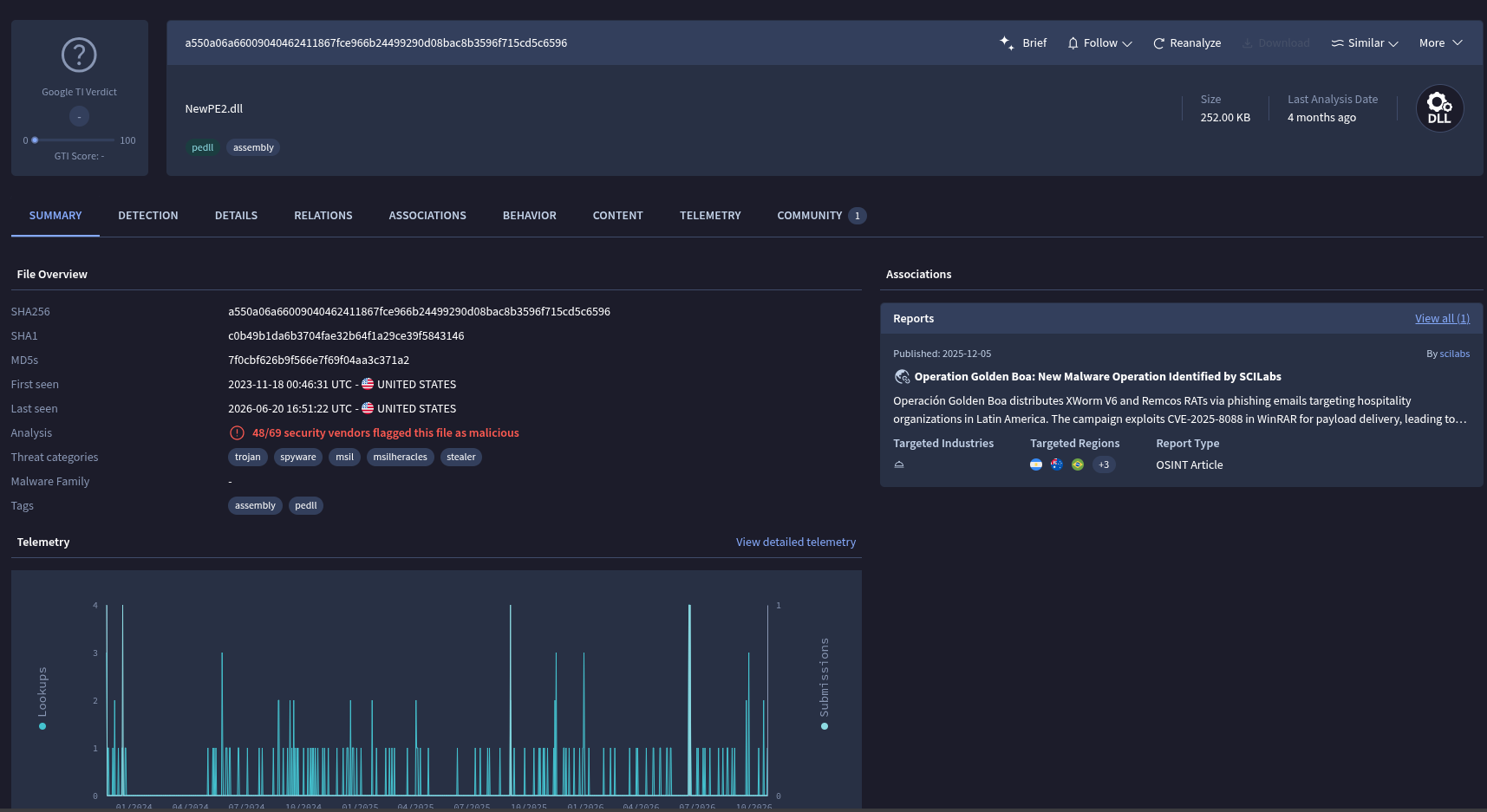Open the scilabs author link

(x=1454, y=354)
